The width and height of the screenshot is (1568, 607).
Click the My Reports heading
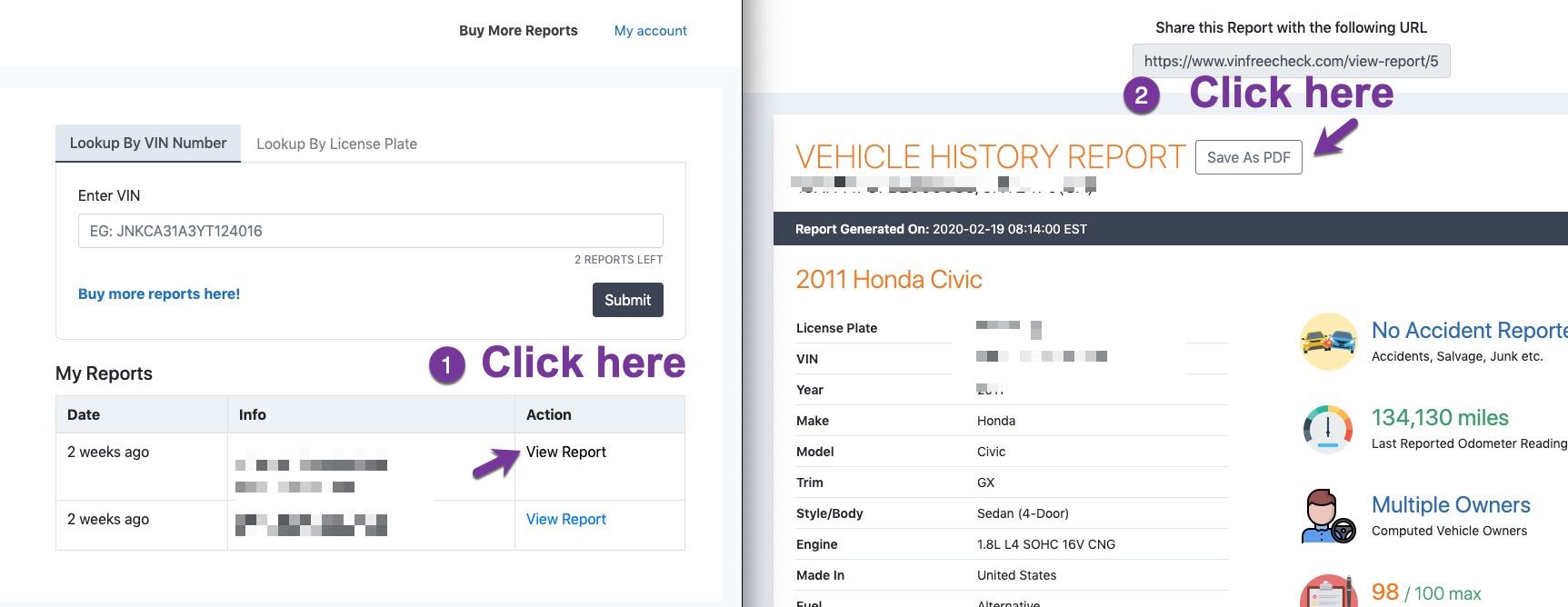(x=104, y=373)
